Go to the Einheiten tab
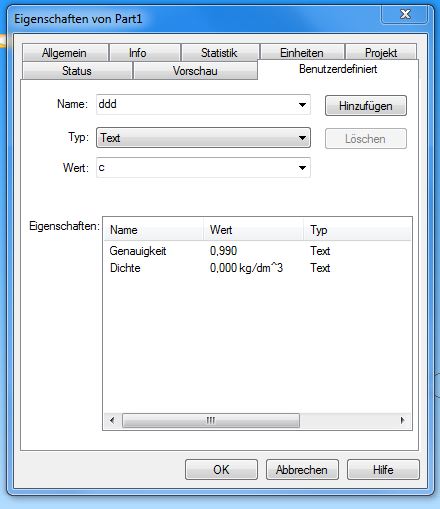440x509 pixels. [x=302, y=53]
